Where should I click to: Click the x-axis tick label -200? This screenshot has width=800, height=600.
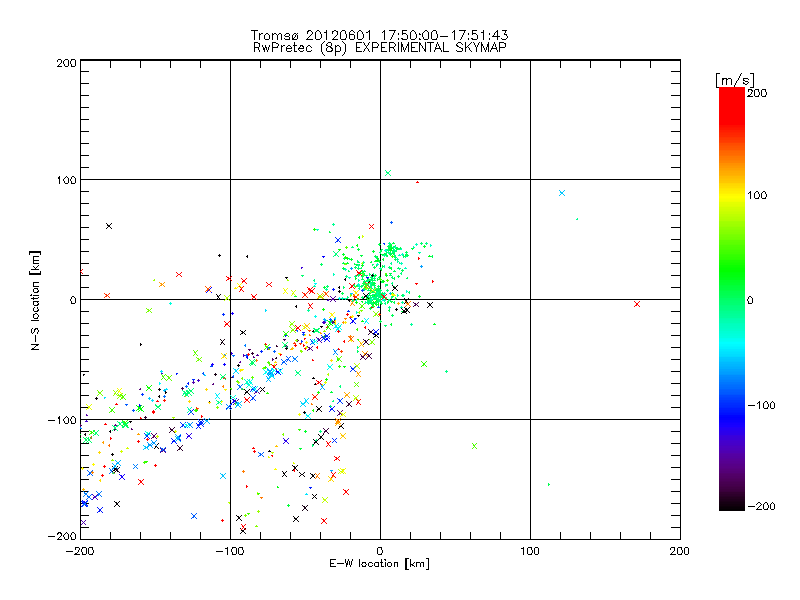click(x=80, y=551)
